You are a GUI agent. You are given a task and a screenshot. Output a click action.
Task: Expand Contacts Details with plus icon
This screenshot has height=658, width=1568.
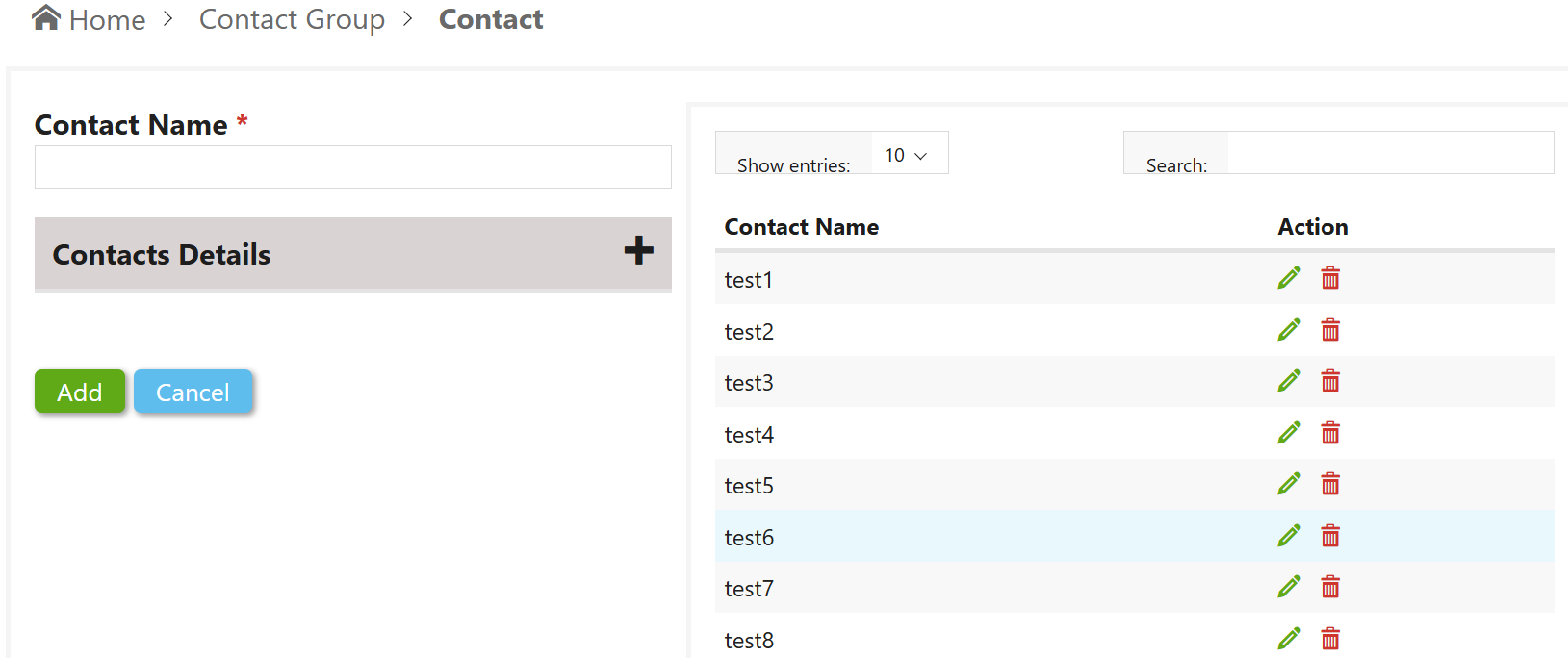point(638,250)
